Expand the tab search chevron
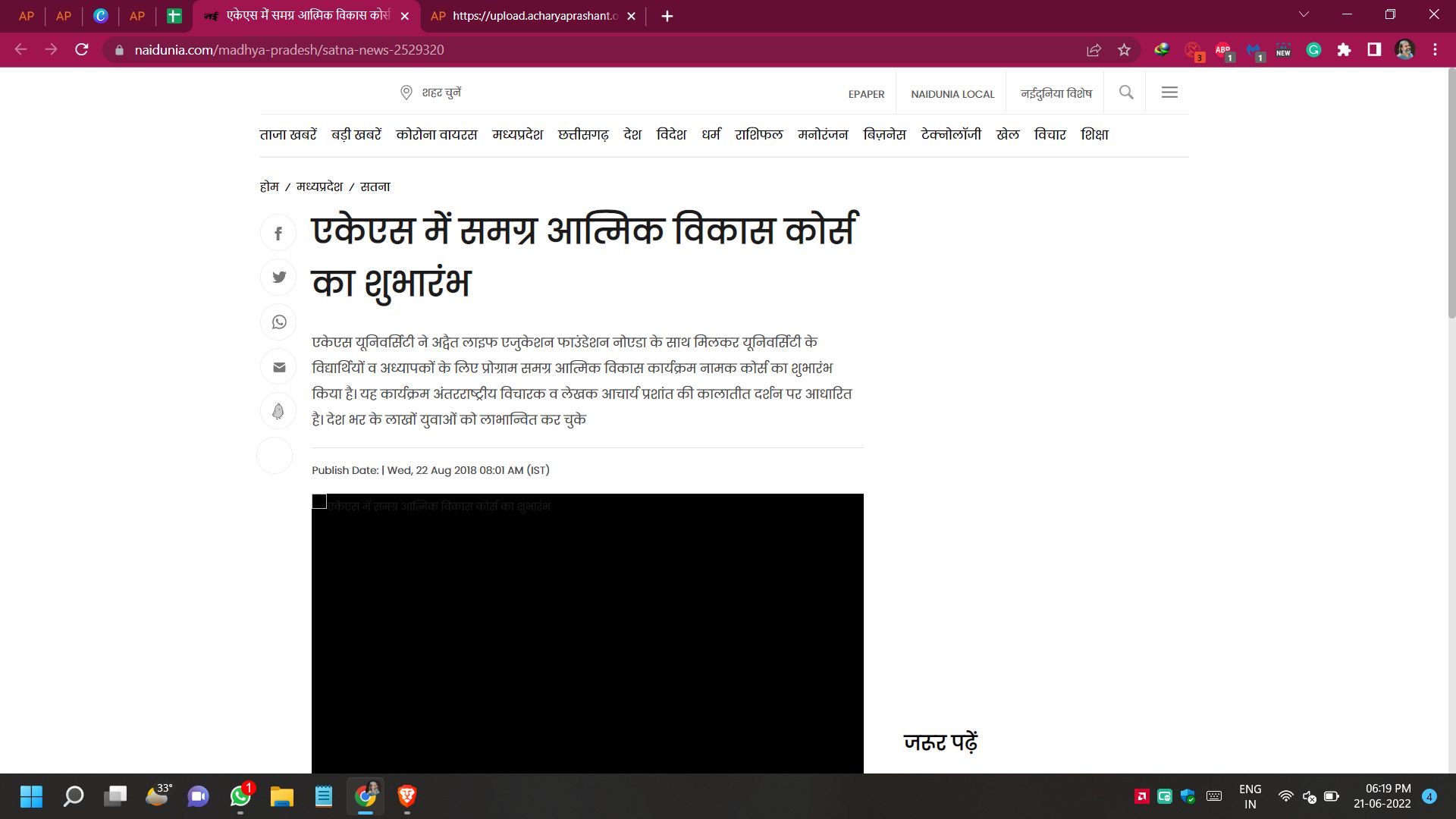 (1304, 15)
